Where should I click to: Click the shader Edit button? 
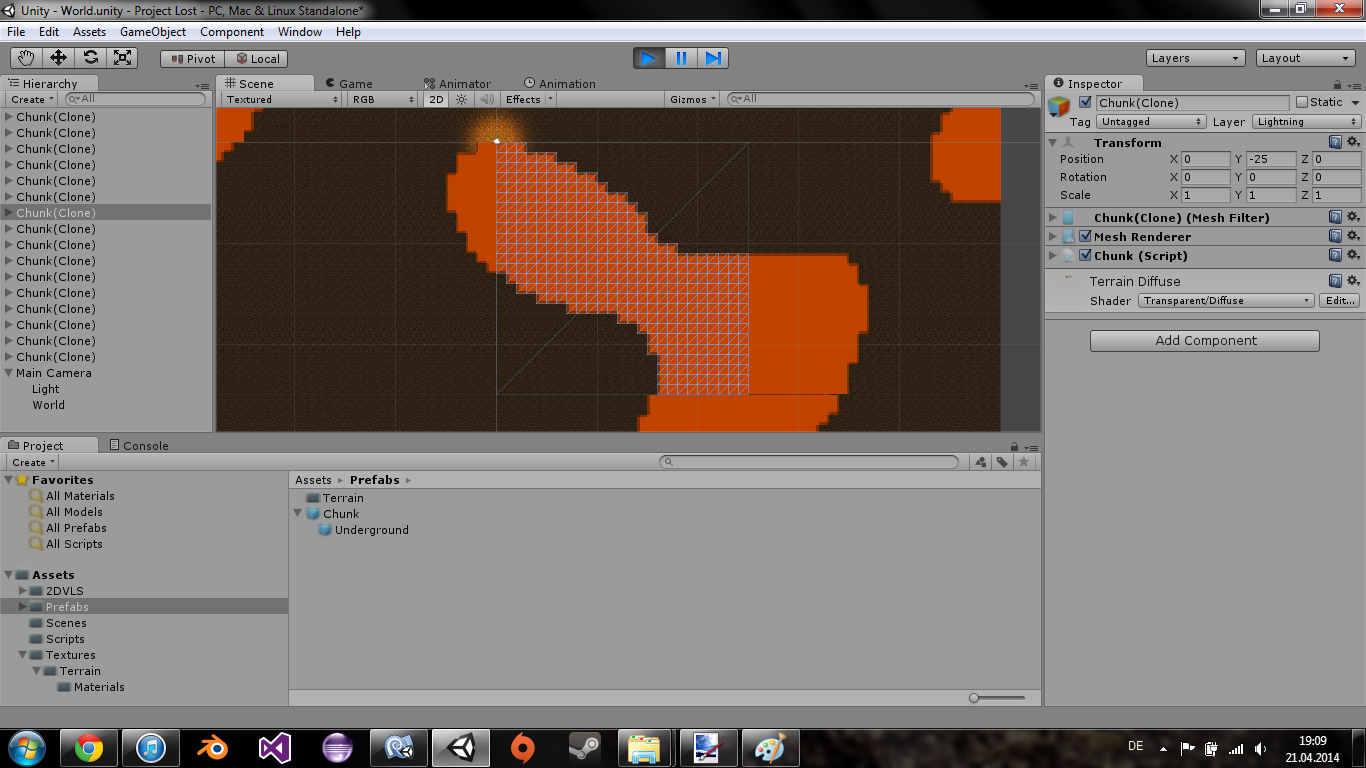(1340, 301)
